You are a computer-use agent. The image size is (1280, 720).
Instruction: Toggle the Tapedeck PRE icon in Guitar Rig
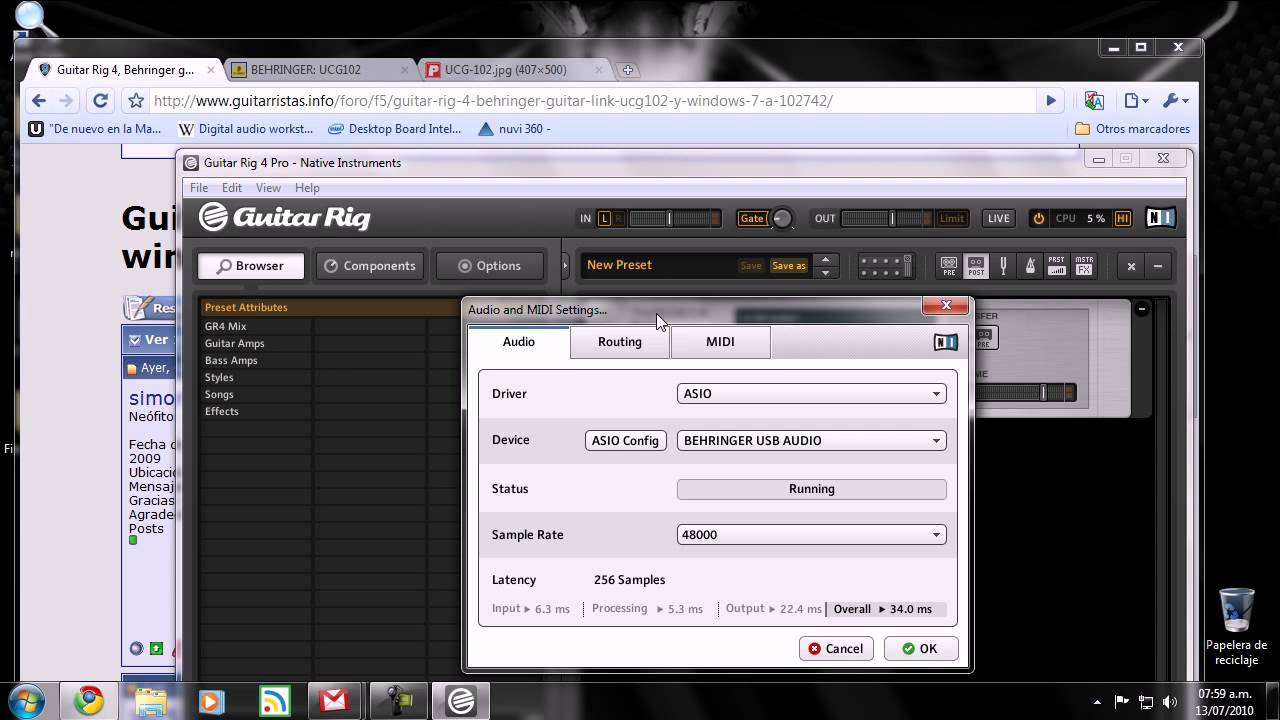tap(949, 266)
